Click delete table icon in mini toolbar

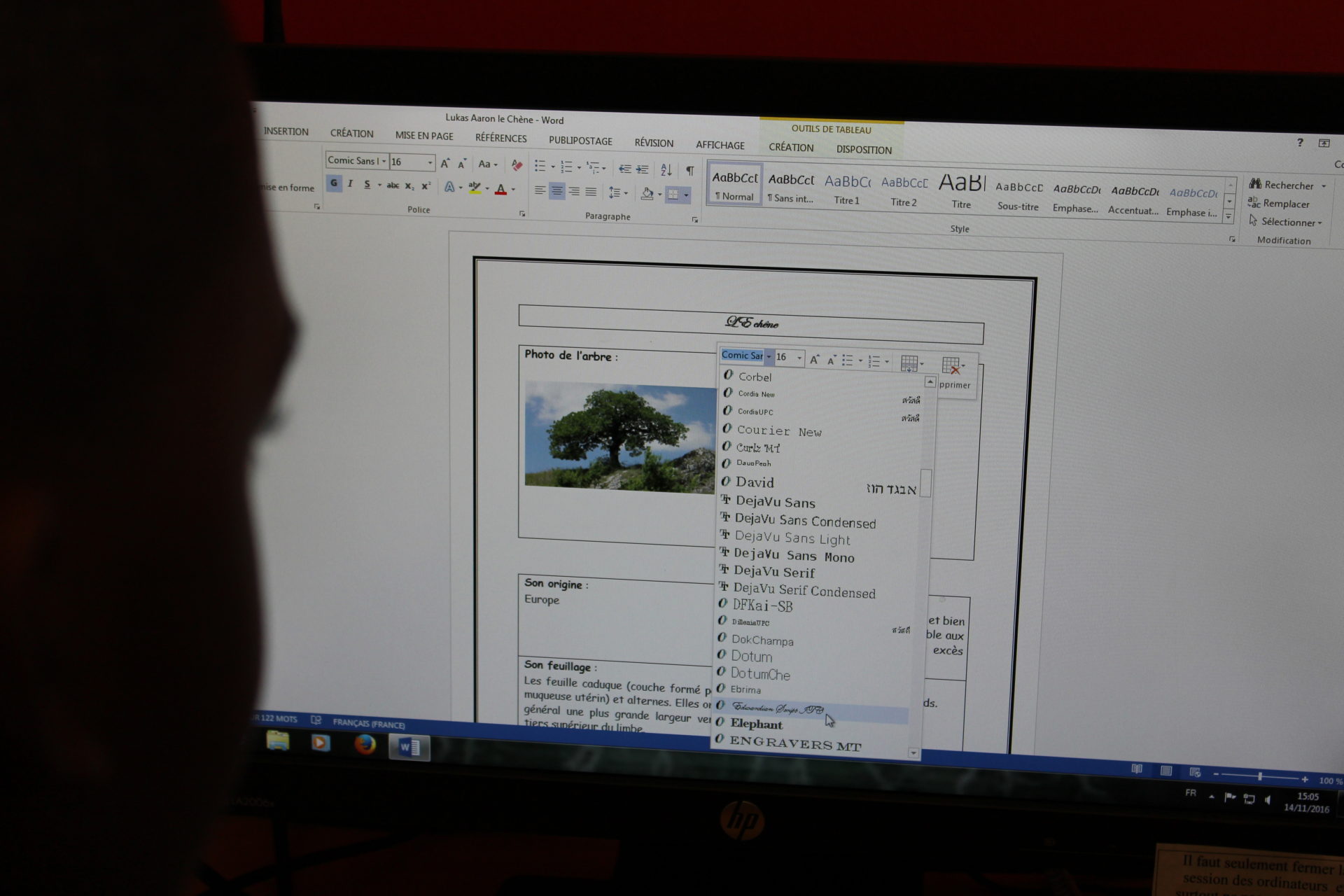951,366
